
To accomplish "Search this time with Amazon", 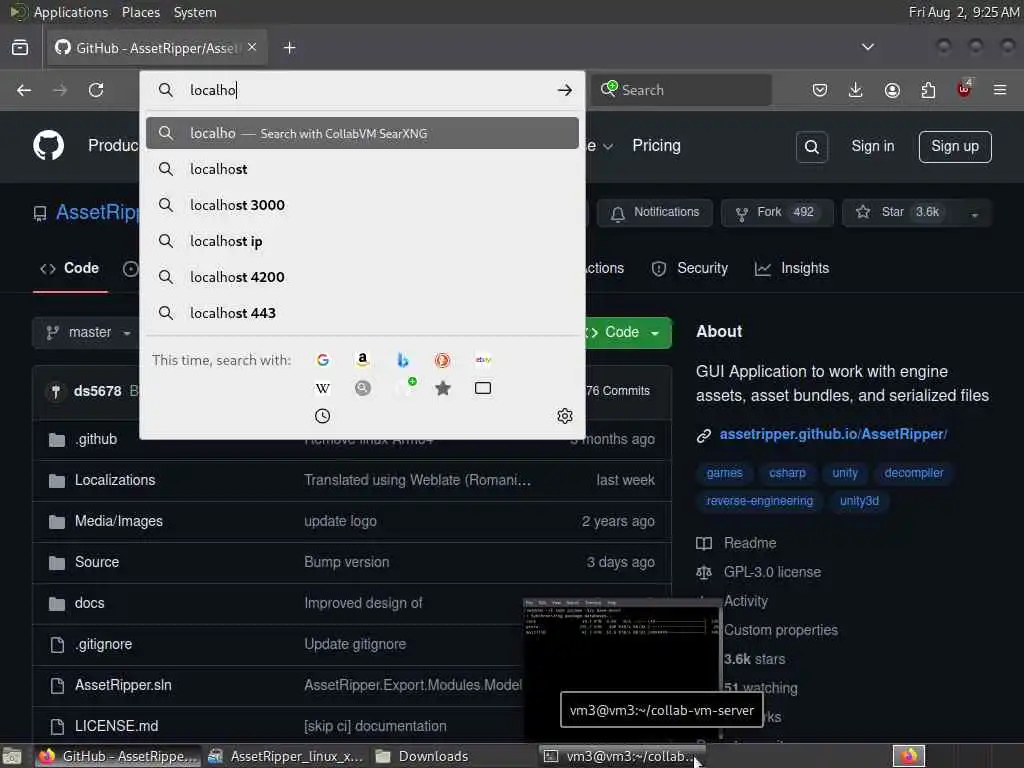I will coord(362,360).
